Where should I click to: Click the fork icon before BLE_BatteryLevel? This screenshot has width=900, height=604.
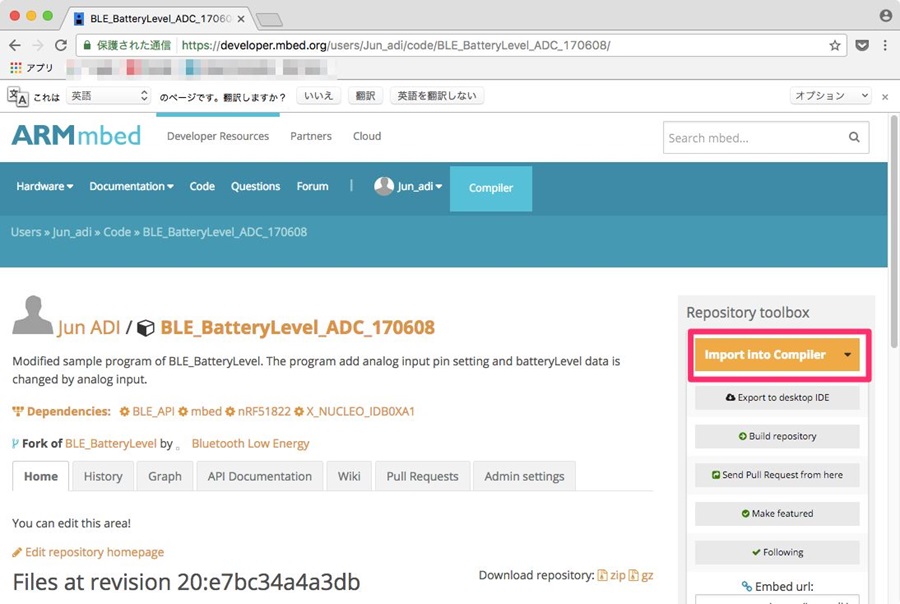point(14,443)
